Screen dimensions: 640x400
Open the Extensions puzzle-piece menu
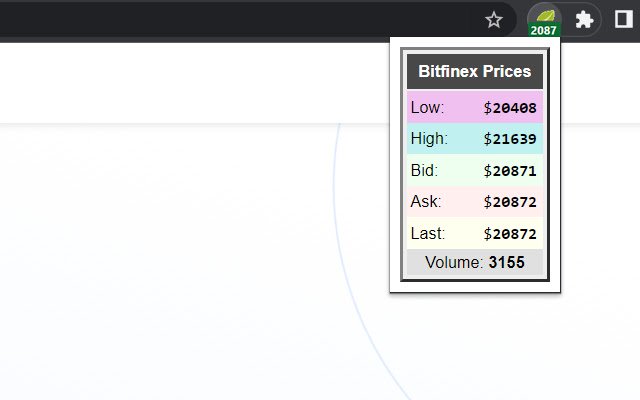pyautogui.click(x=584, y=20)
